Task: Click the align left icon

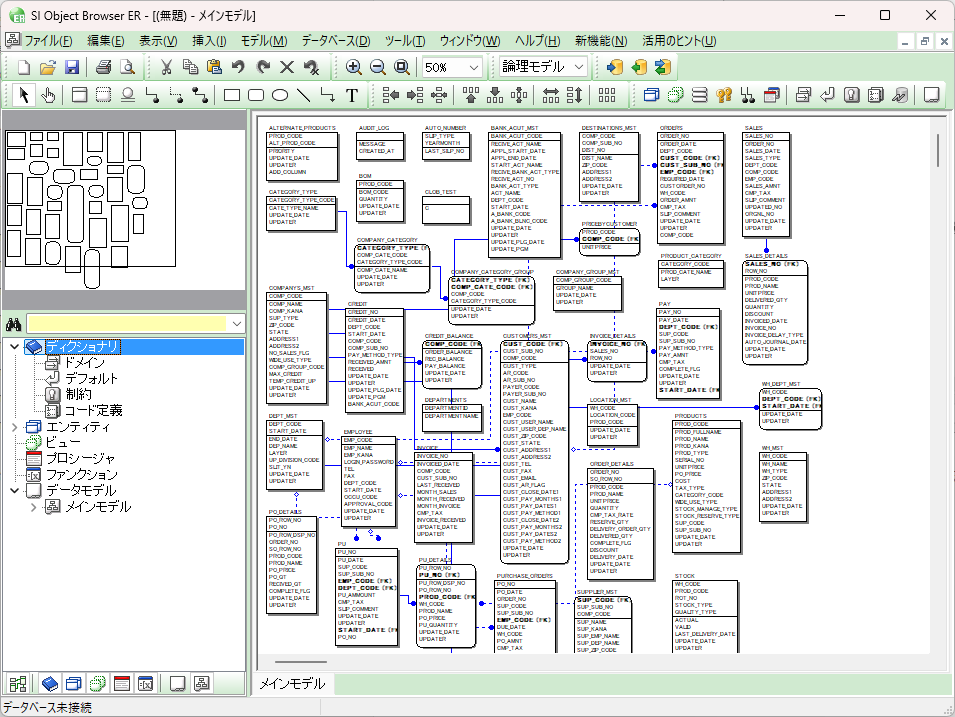Action: coord(390,95)
